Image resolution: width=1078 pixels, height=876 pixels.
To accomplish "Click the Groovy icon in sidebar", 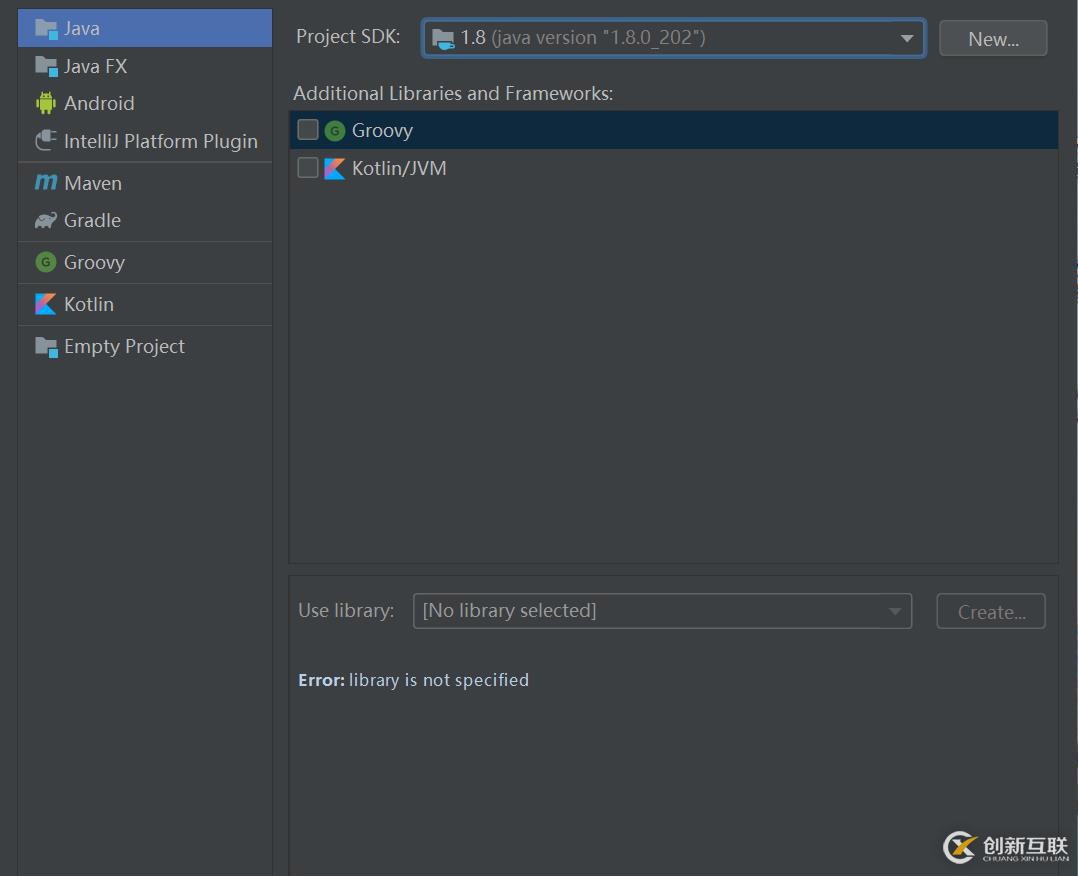I will tap(46, 262).
